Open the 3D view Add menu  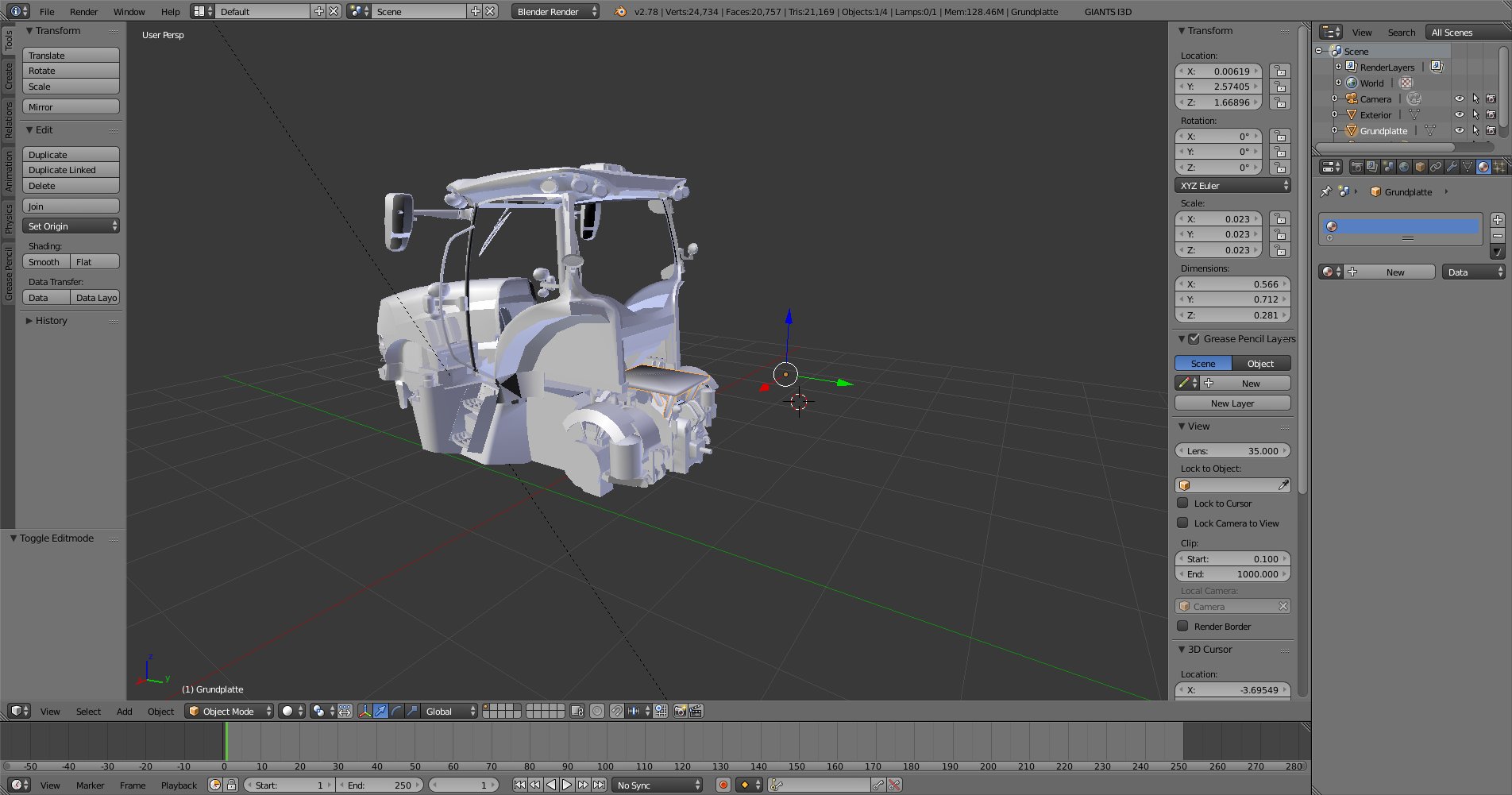point(125,711)
